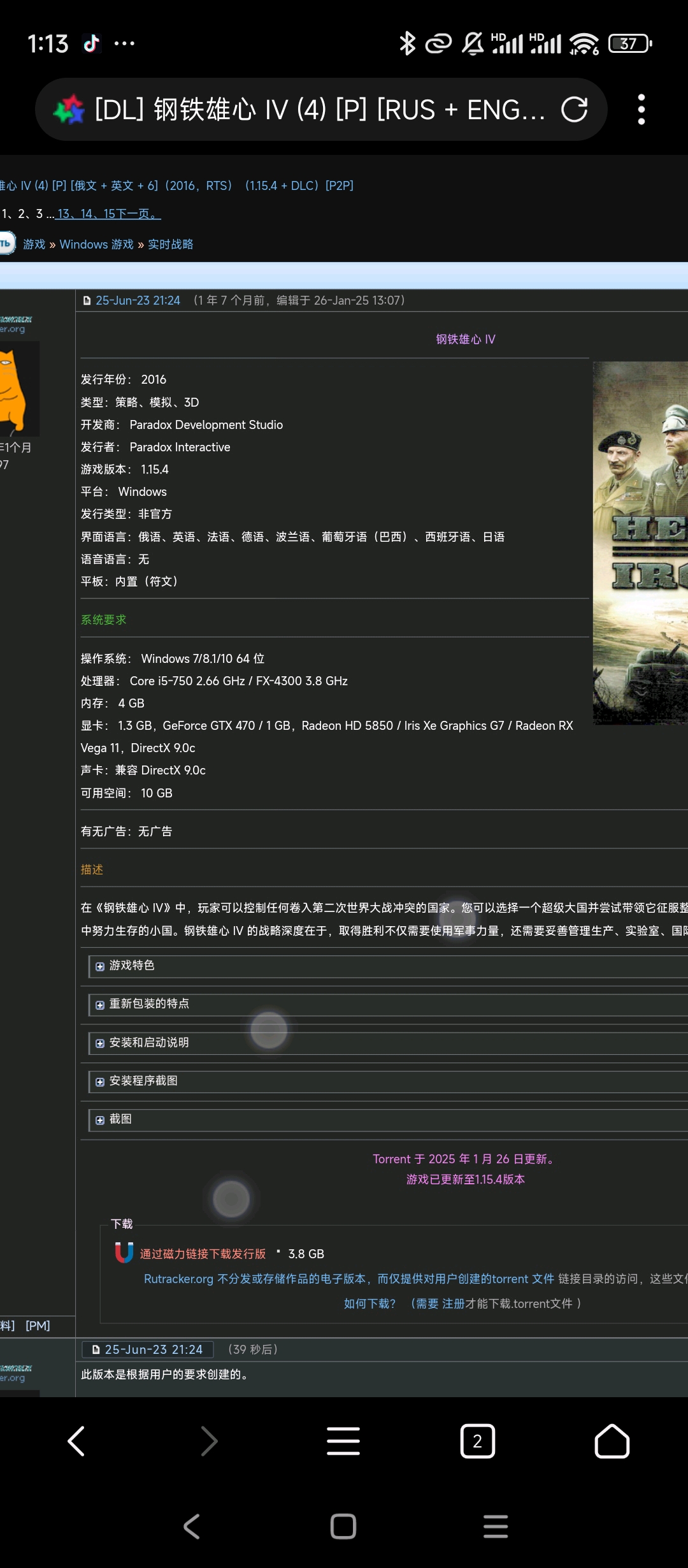Click Torrent 于 2025 年 1 月 26 日更新 text
Viewport: 688px width, 1568px height.
click(x=464, y=1159)
